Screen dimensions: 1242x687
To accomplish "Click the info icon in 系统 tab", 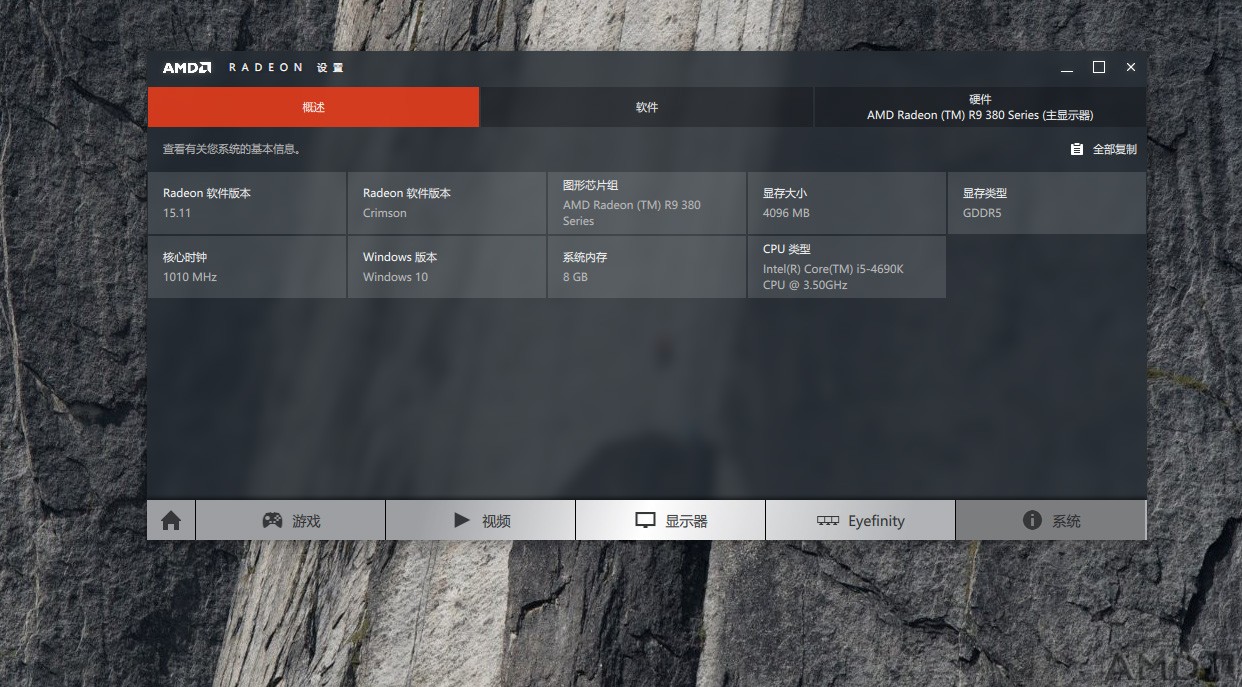I will coord(1032,520).
